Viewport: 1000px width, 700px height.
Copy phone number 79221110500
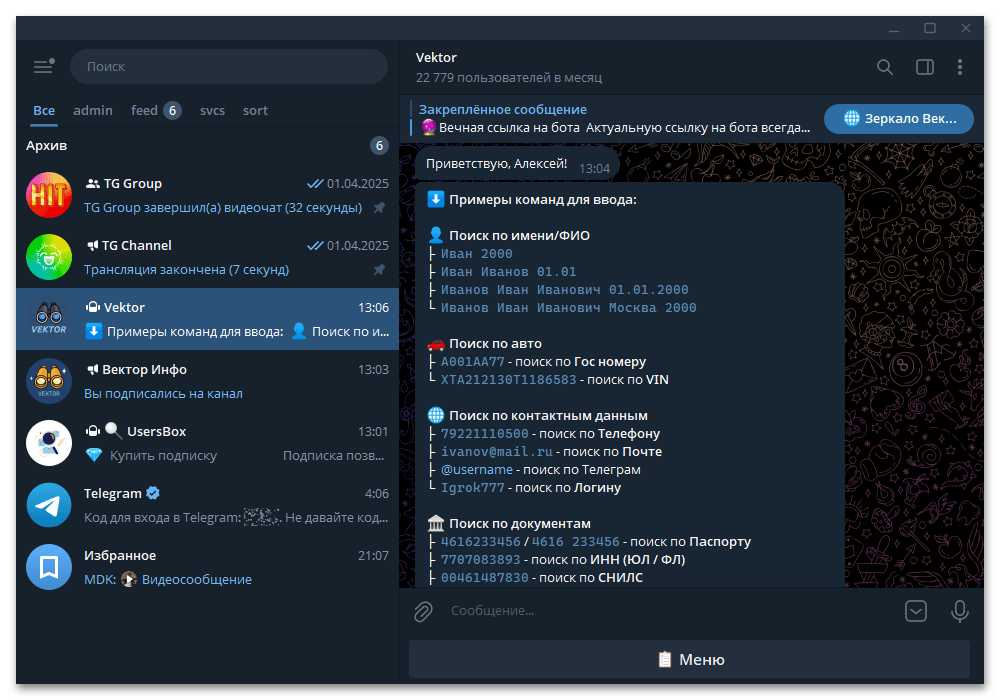(x=485, y=434)
